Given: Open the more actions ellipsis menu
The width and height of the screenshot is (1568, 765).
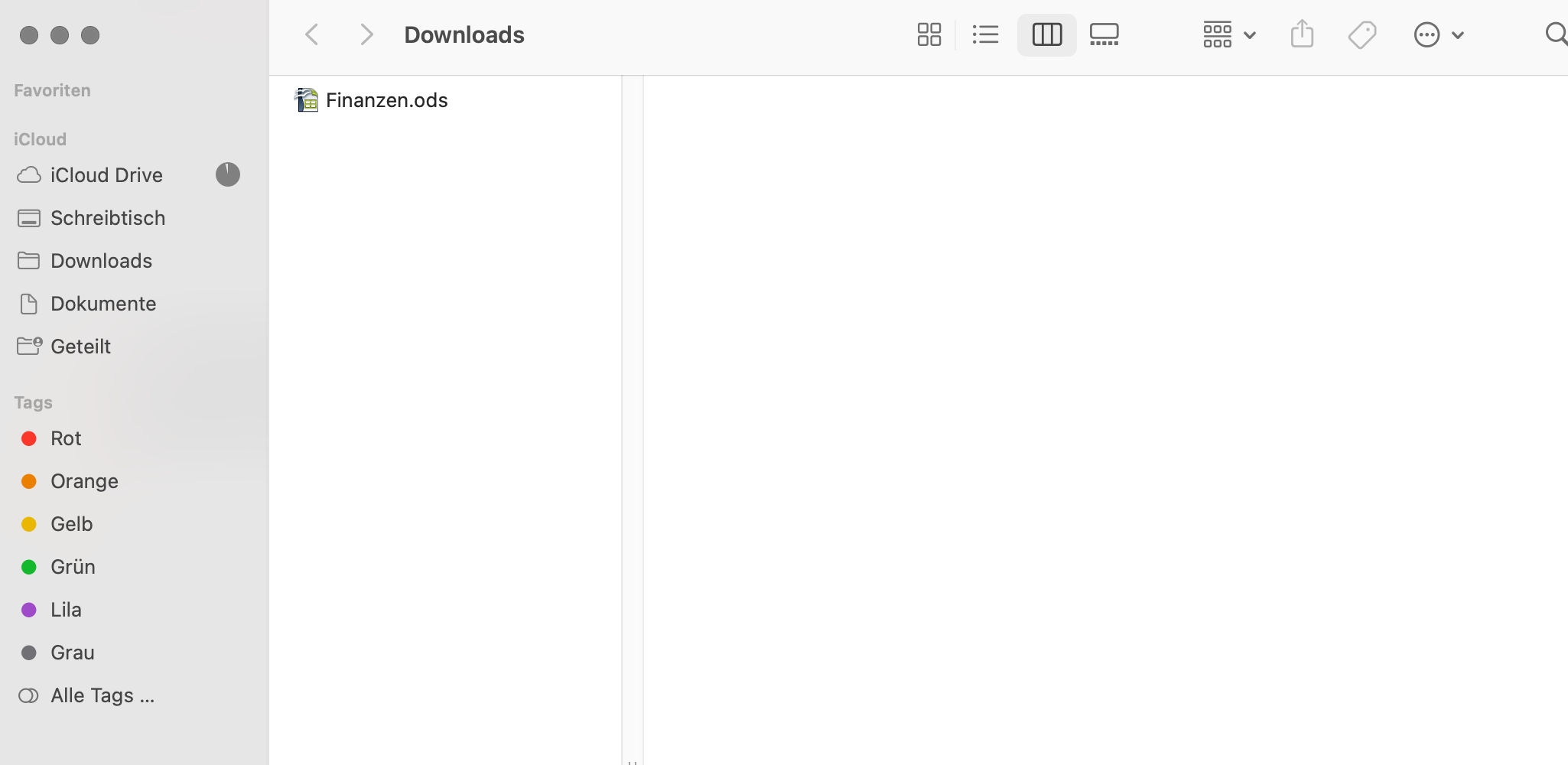Looking at the screenshot, I should 1439,34.
